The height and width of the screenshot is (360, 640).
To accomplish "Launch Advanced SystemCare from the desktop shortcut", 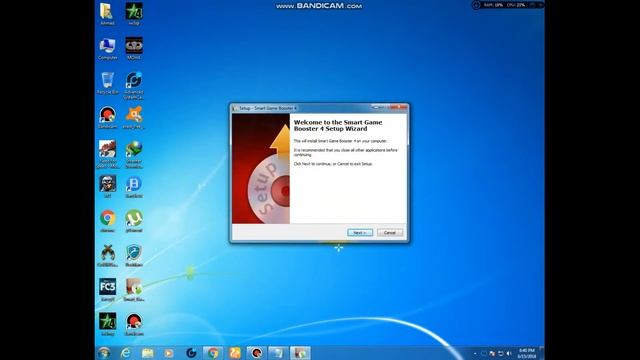I will 134,85.
